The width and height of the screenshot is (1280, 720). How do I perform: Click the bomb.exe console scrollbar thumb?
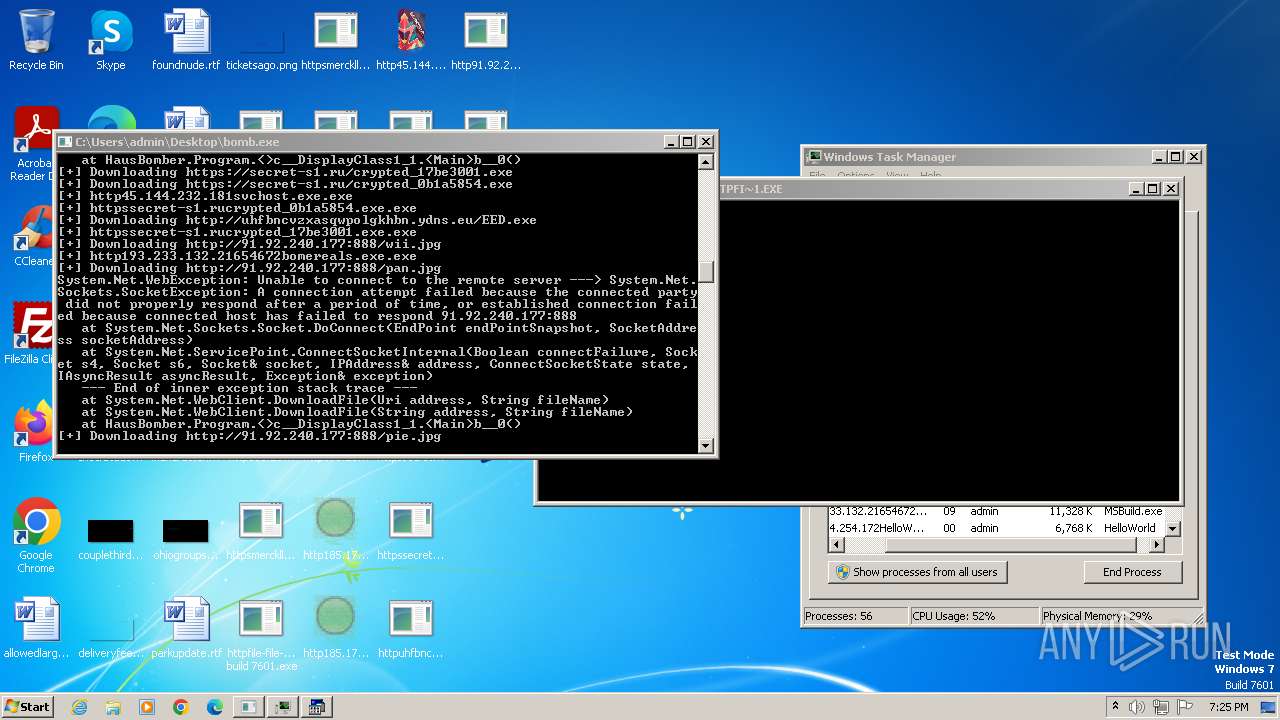click(706, 271)
